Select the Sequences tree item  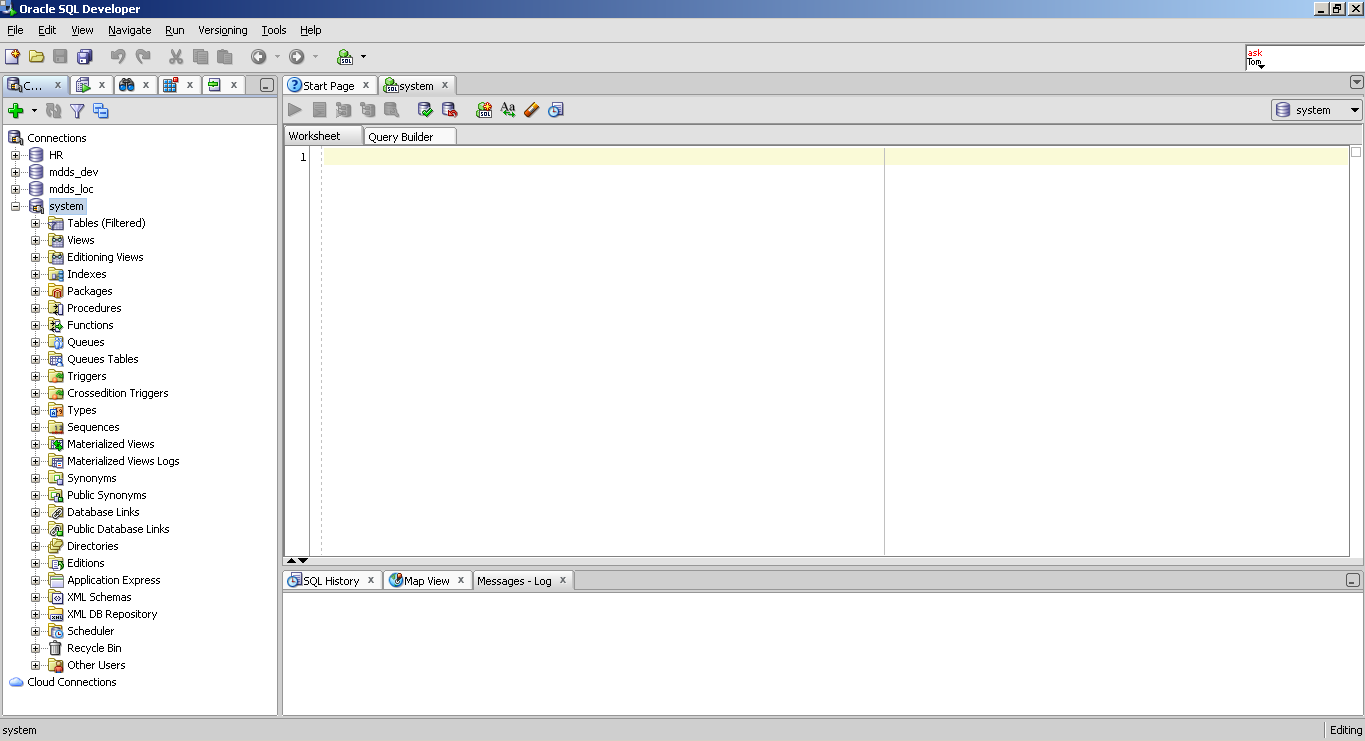[93, 427]
